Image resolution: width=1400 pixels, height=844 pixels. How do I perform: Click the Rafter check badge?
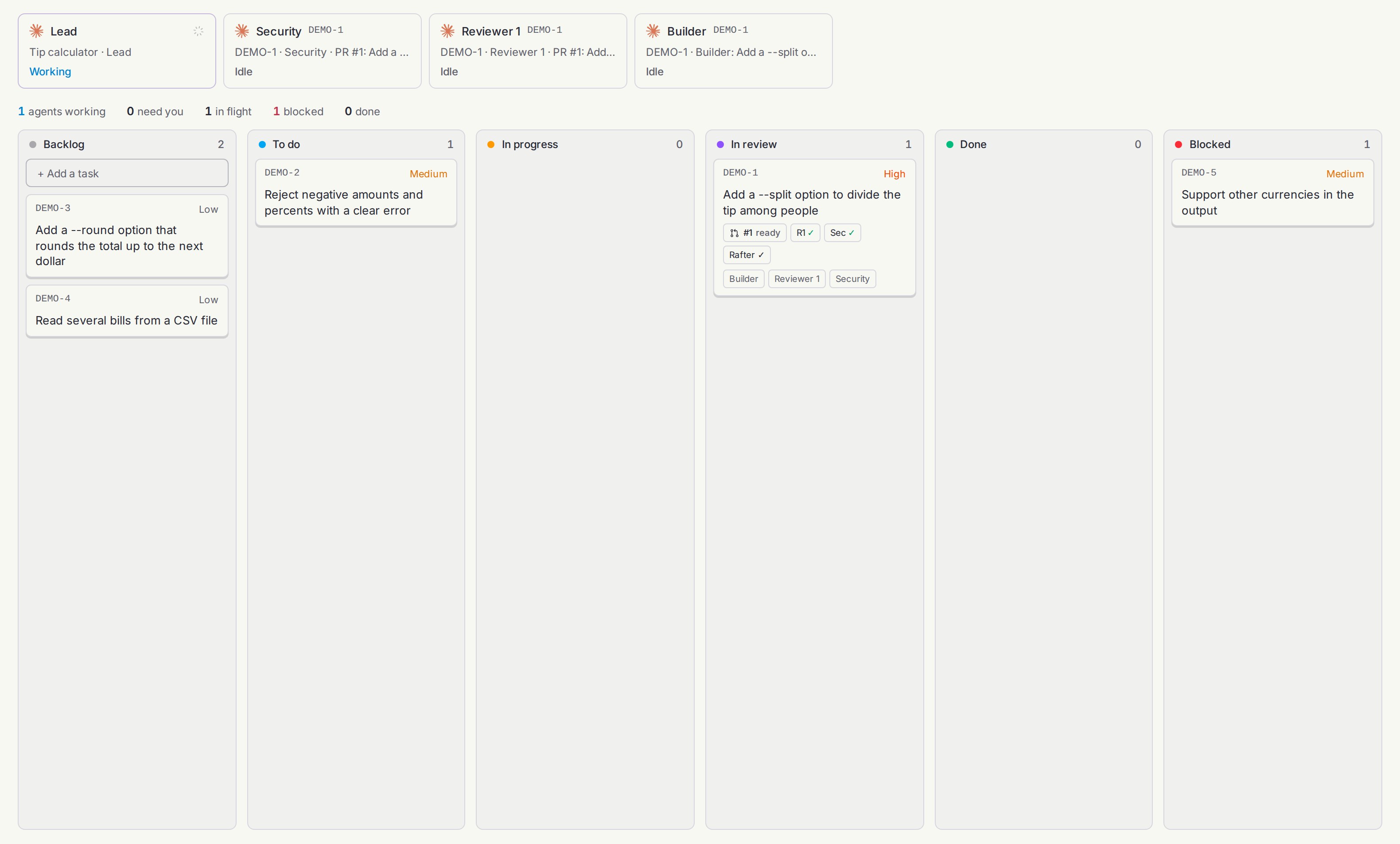coord(747,255)
